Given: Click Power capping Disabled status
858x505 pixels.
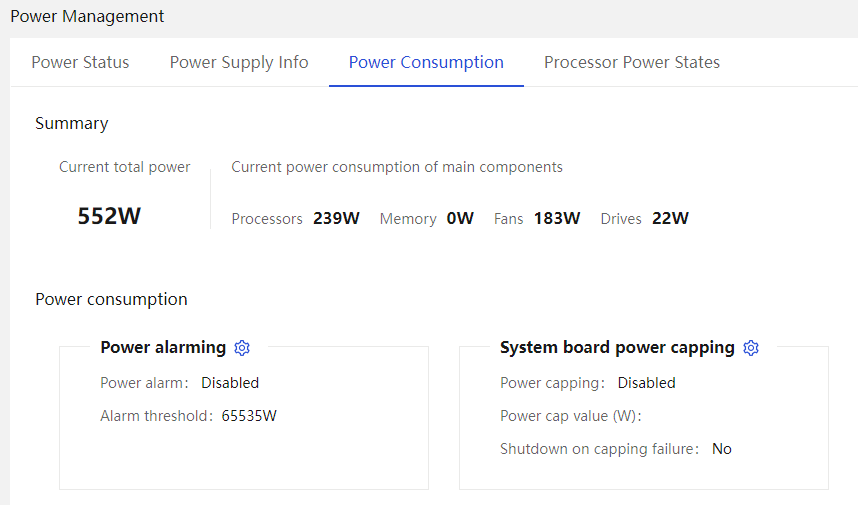Looking at the screenshot, I should point(646,383).
